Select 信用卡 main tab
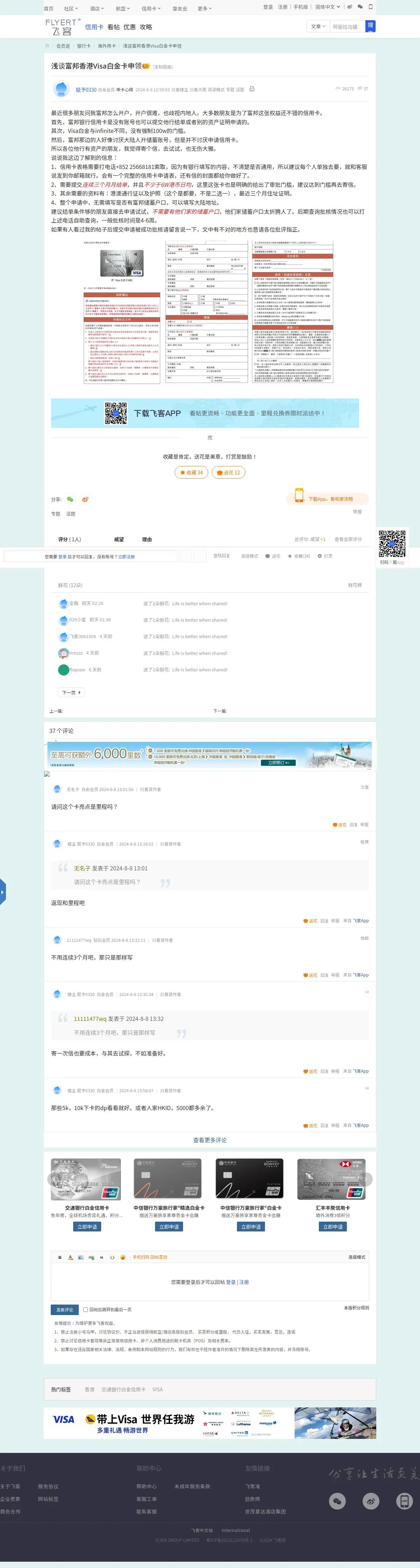This screenshot has width=420, height=1568. [94, 27]
